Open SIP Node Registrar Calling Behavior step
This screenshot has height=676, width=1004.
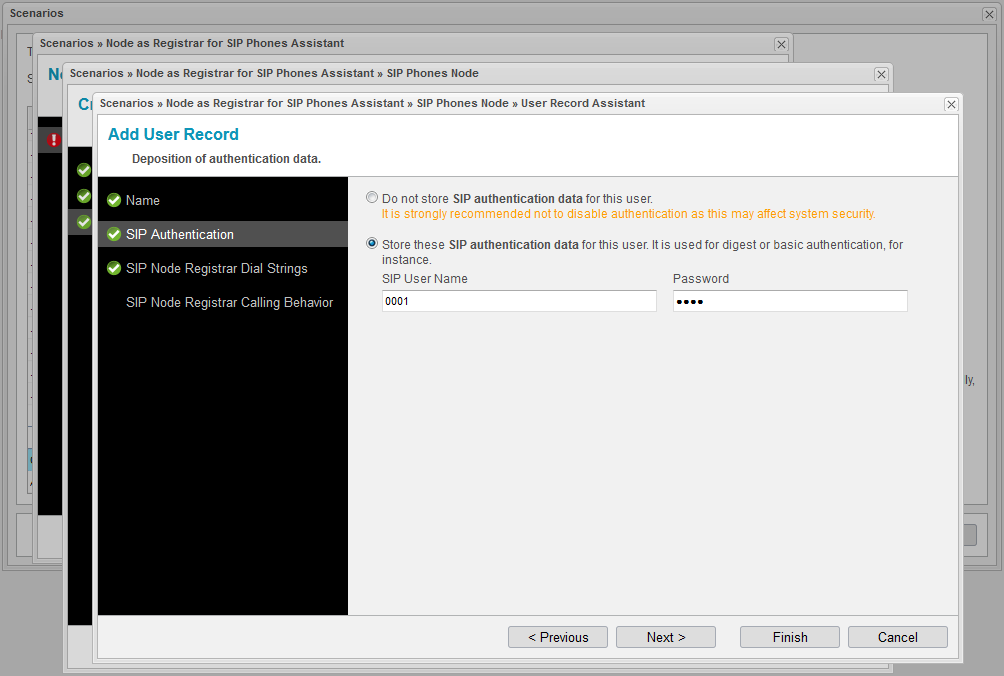click(229, 302)
